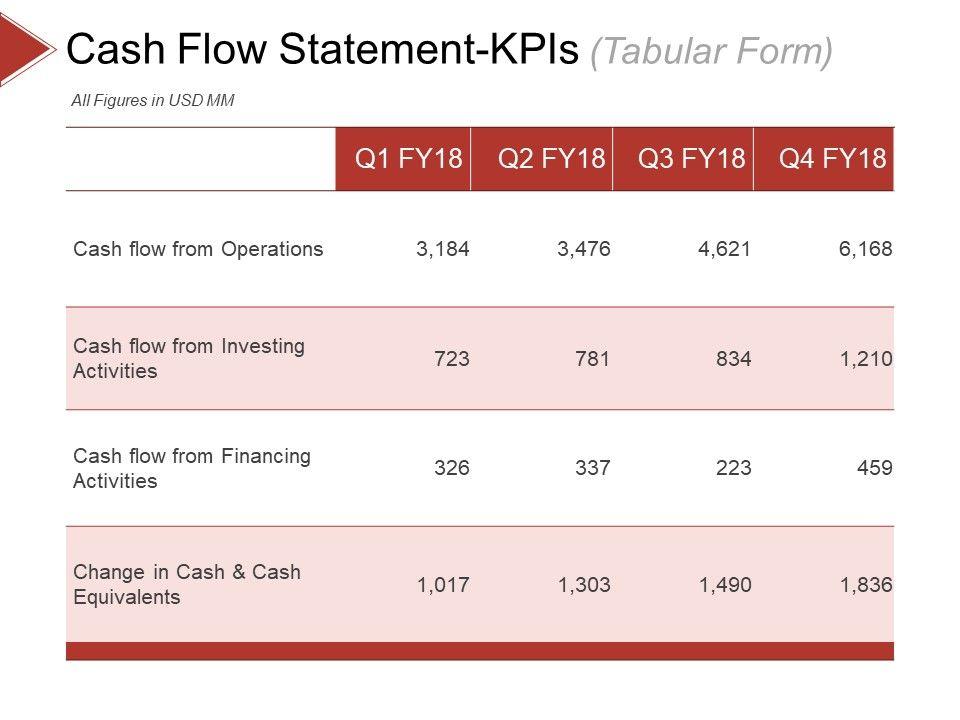960x720 pixels.
Task: Select the Change in Cash & Cash Equivalents label
Action: point(187,584)
